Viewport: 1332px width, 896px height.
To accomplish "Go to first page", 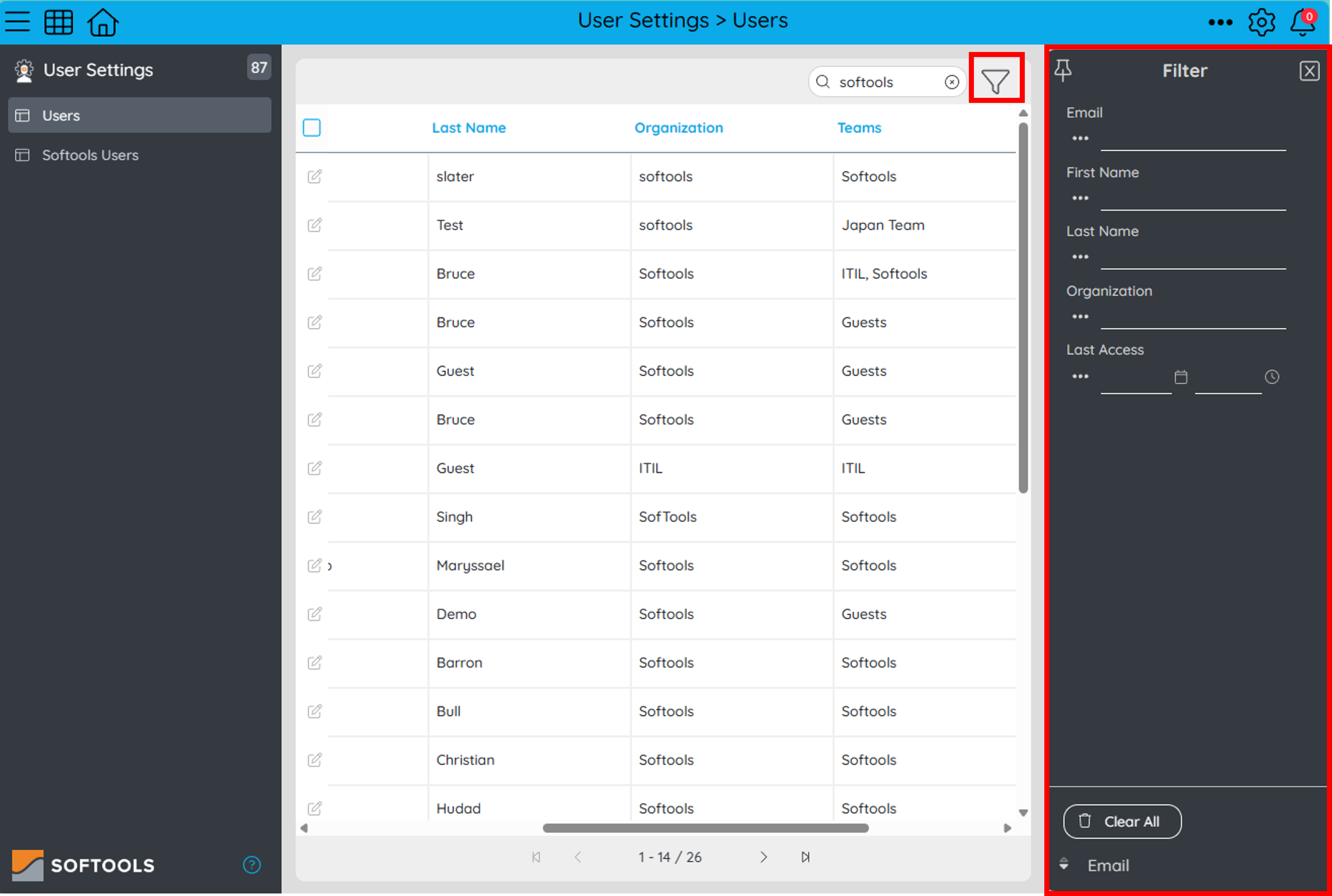I will click(x=535, y=857).
